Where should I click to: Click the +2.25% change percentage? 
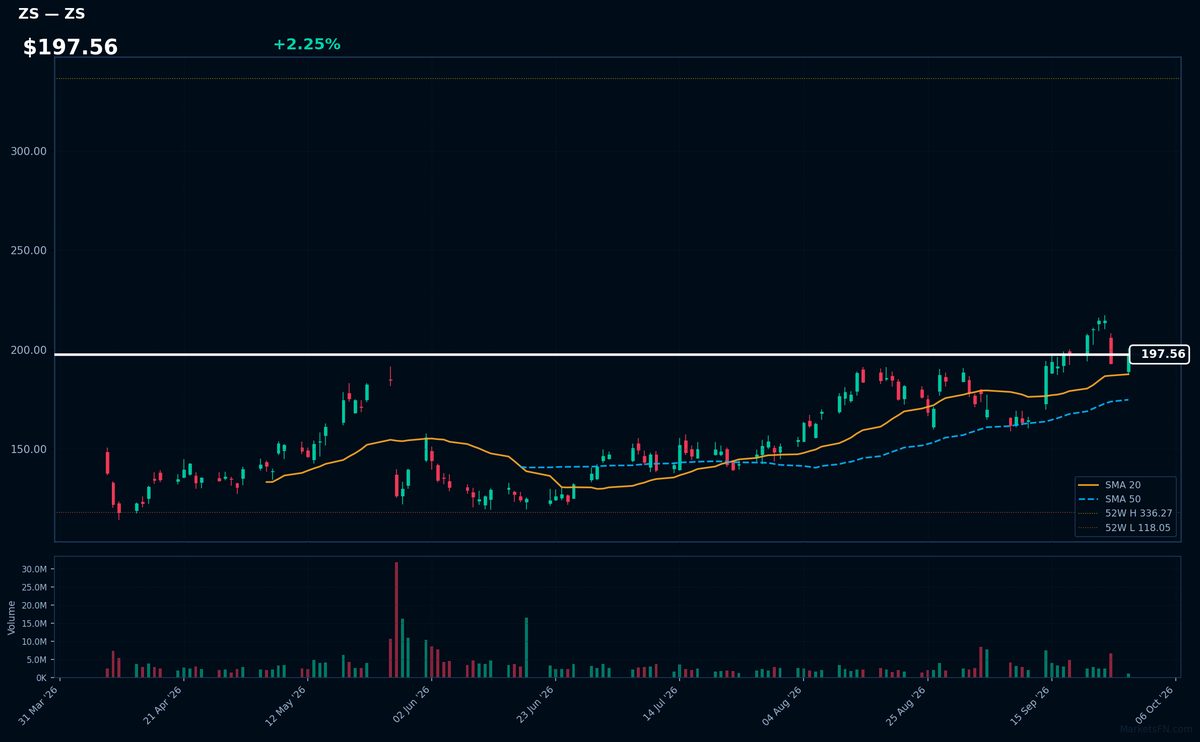[306, 44]
